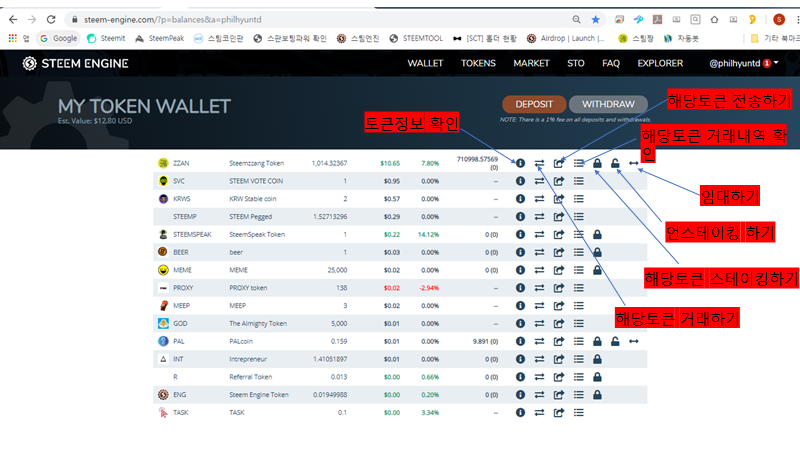The height and width of the screenshot is (450, 800).
Task: Select the Steemzzang Token name text
Action: (x=257, y=163)
